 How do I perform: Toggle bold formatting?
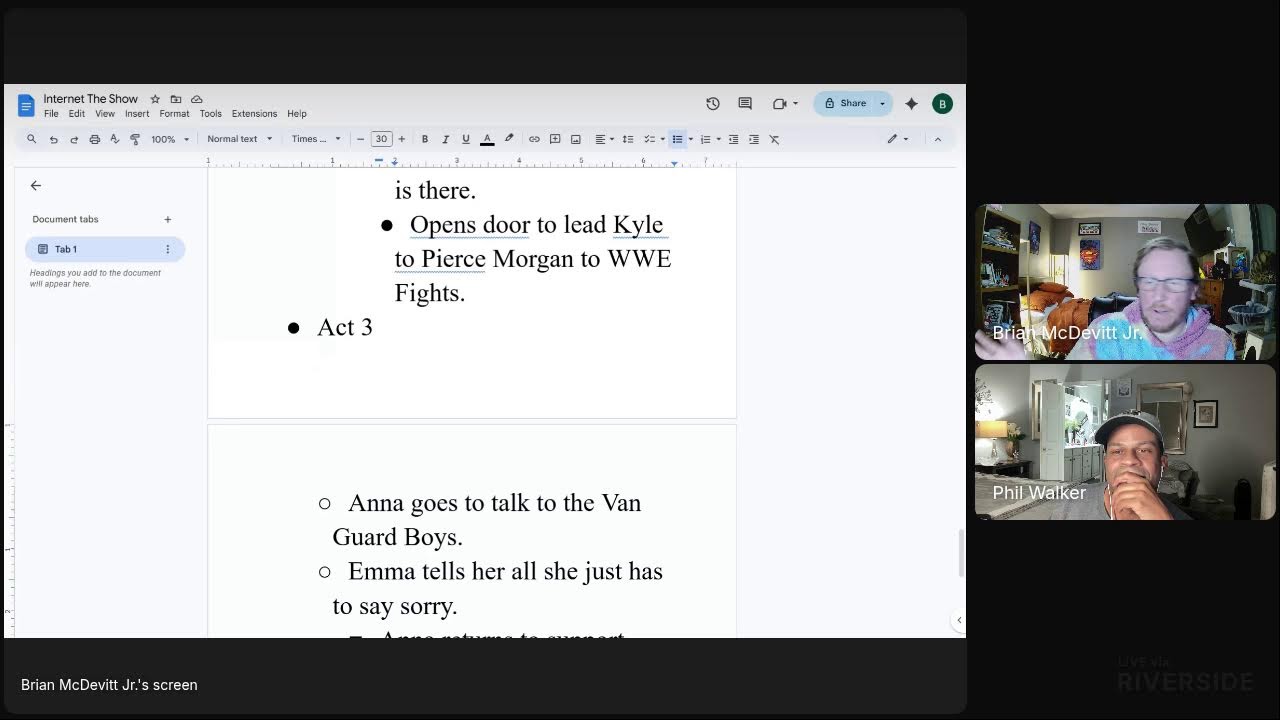pos(425,139)
